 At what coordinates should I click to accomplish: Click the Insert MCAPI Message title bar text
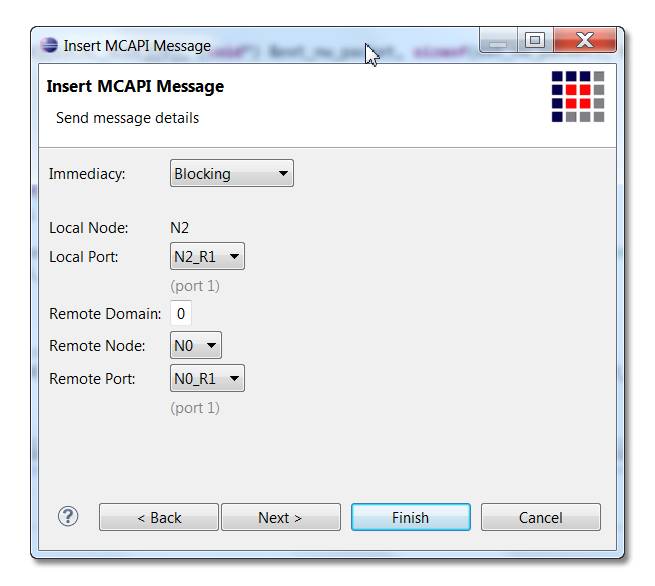(137, 46)
